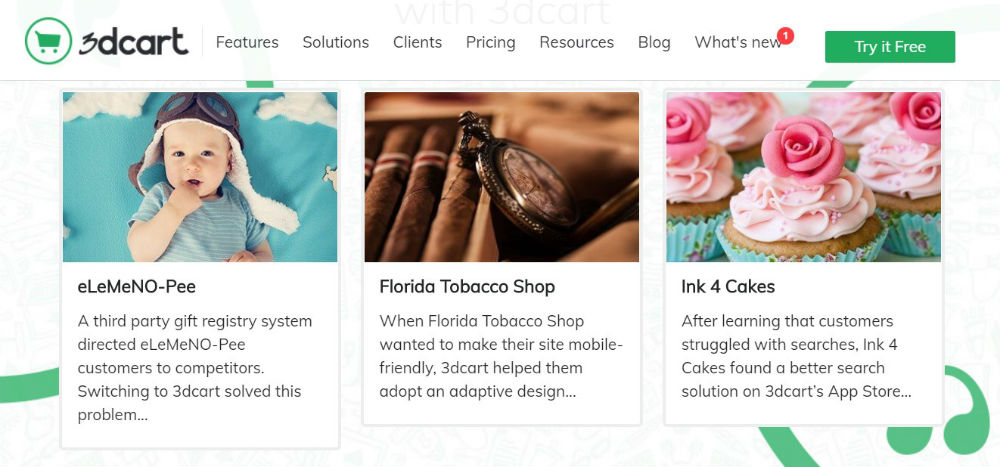Viewport: 1000px width, 467px height.
Task: Open the Pricing page
Action: click(490, 43)
